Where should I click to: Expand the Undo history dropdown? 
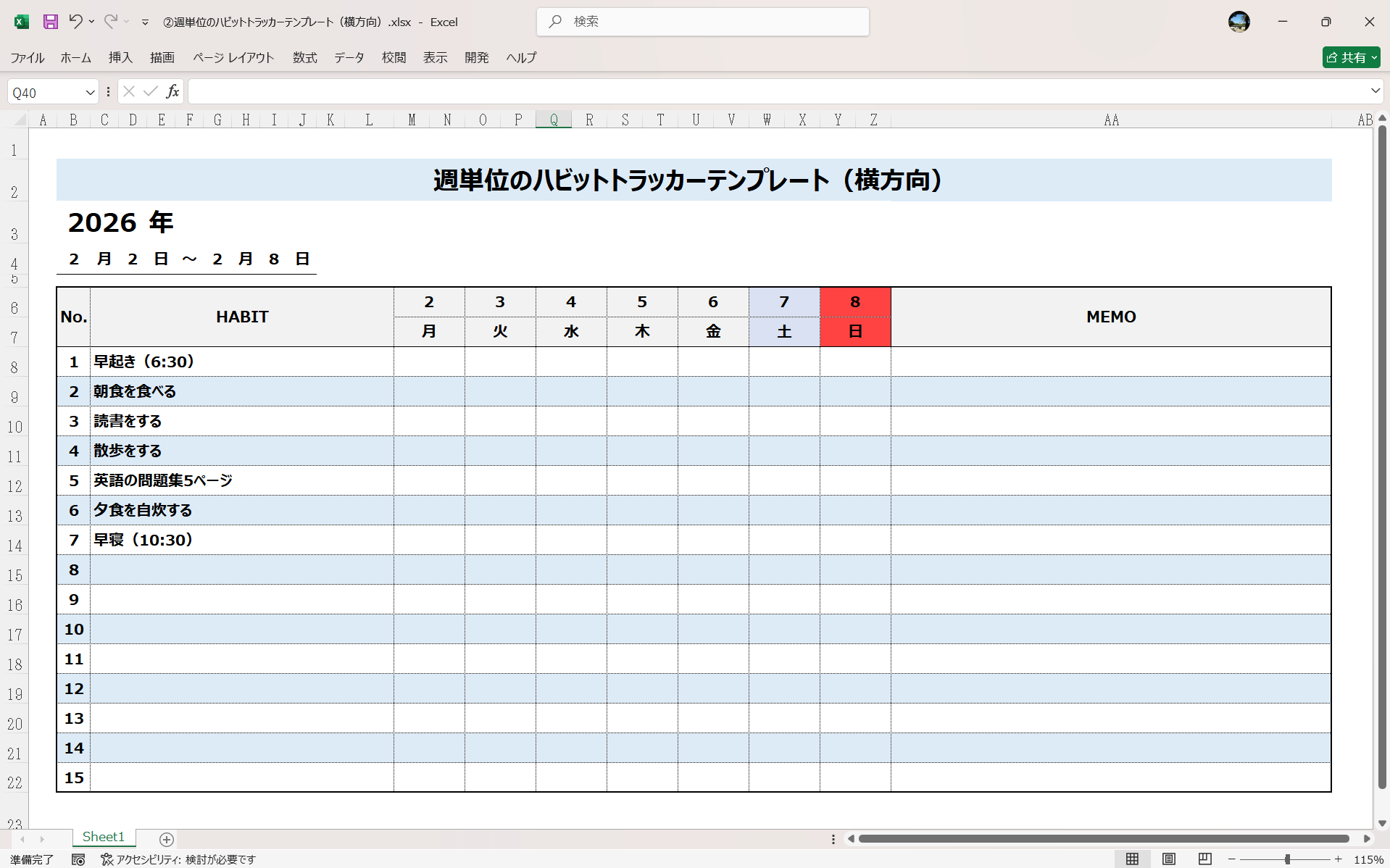(x=91, y=22)
